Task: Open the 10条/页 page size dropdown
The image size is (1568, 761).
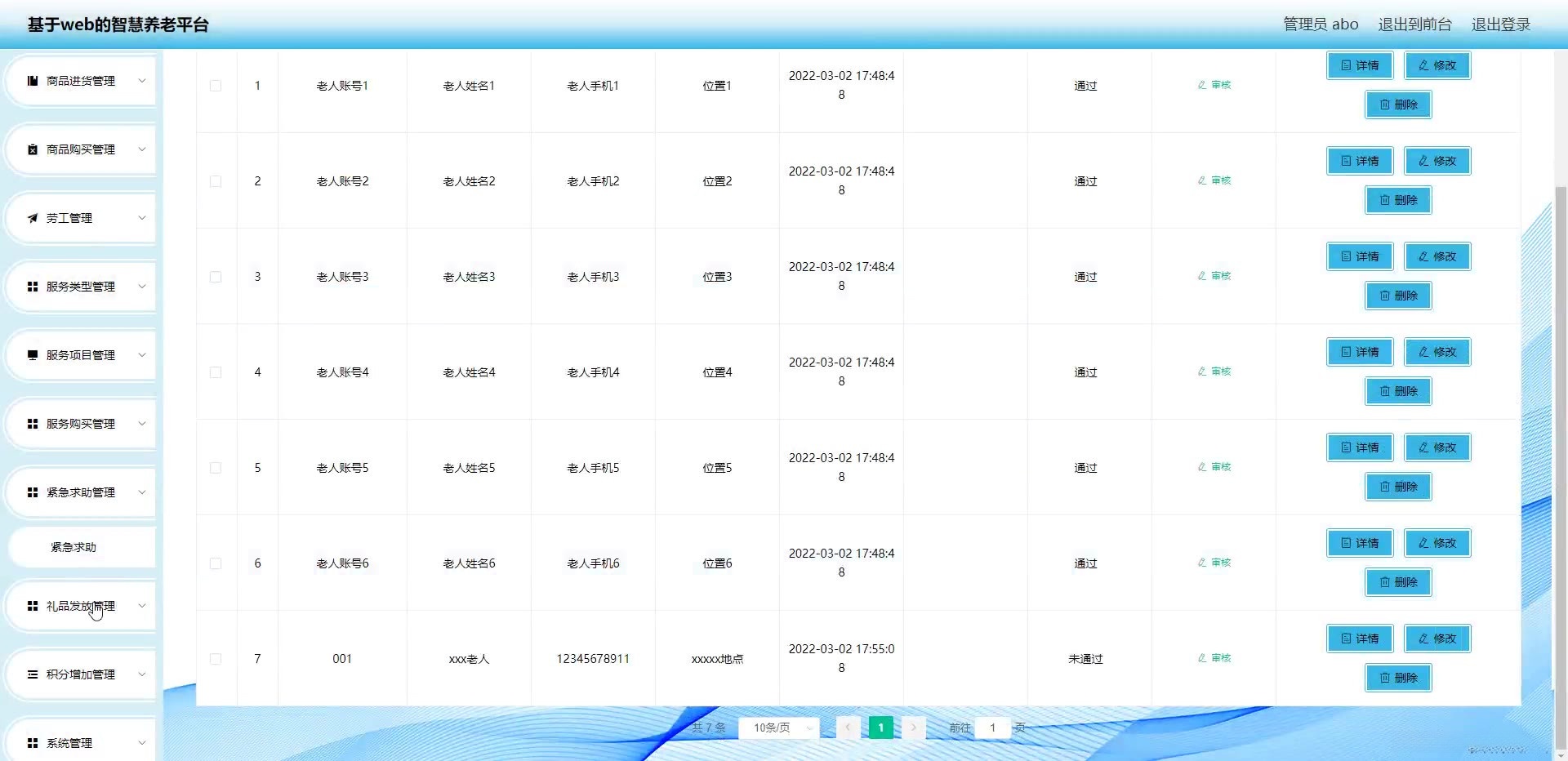Action: [x=779, y=728]
